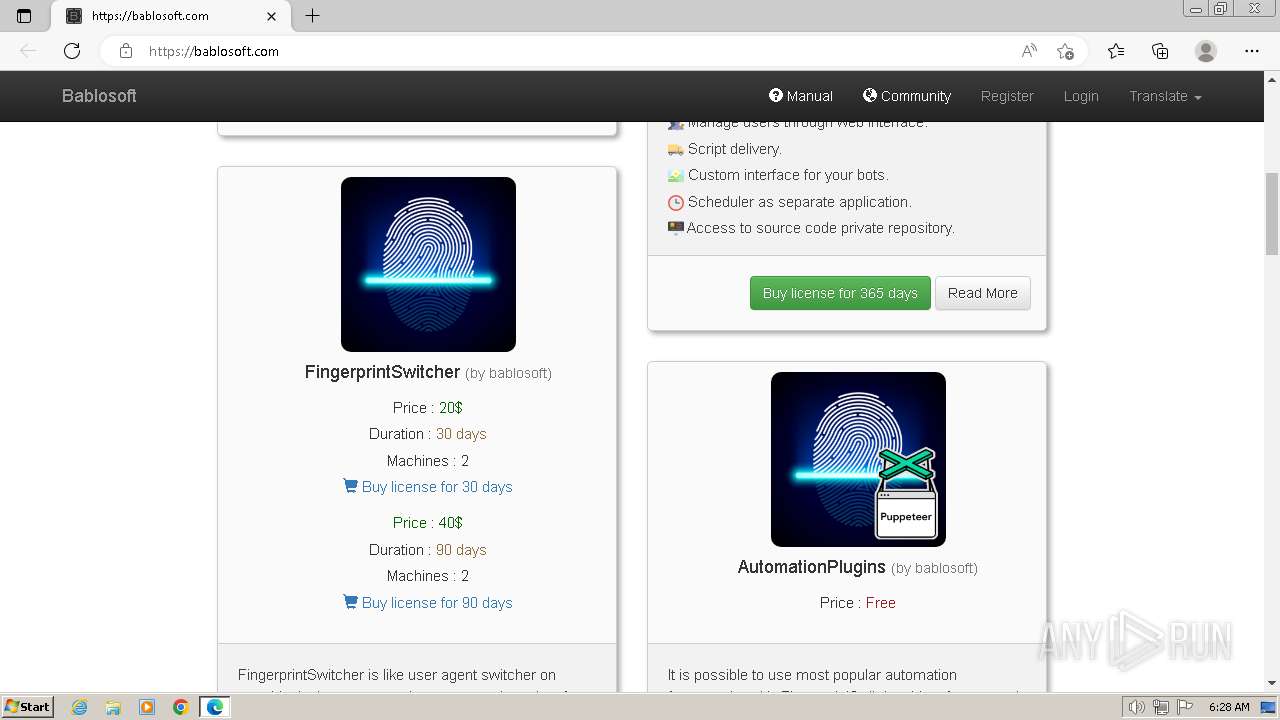Click Buy license for 30 days link
Viewport: 1280px width, 720px height.
coord(428,487)
